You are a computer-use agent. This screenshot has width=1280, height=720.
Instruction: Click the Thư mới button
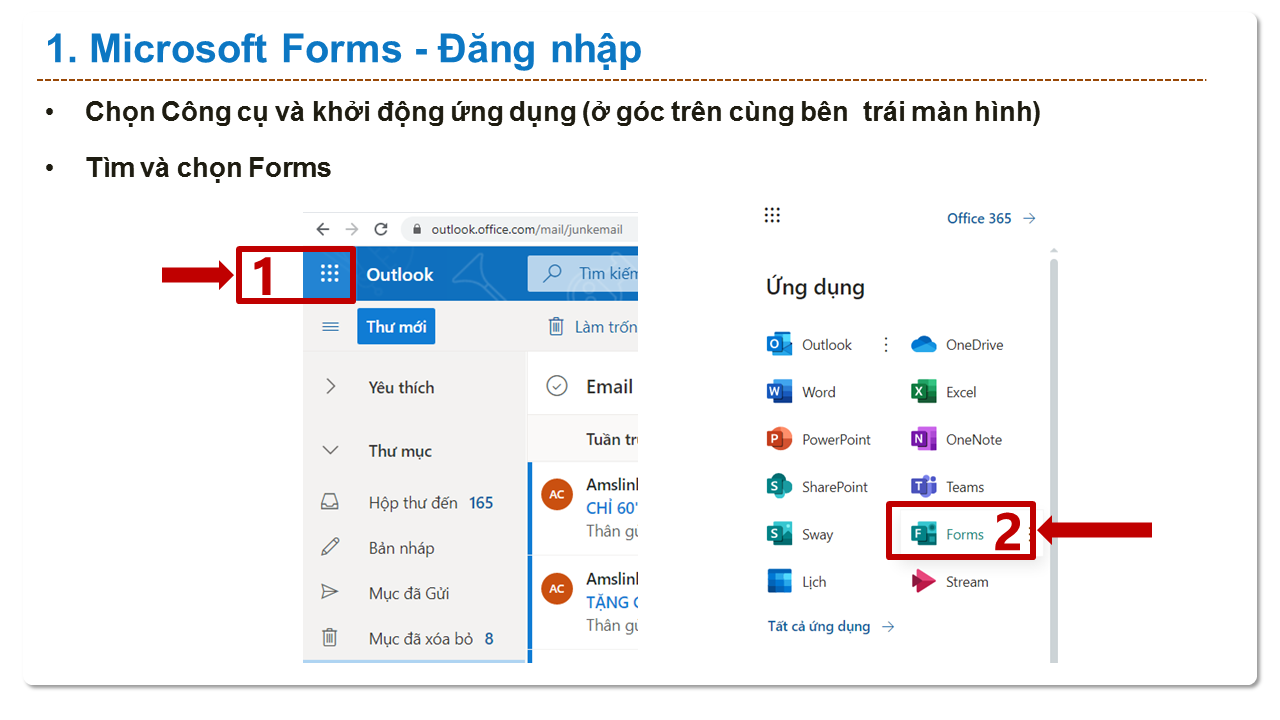(x=396, y=327)
